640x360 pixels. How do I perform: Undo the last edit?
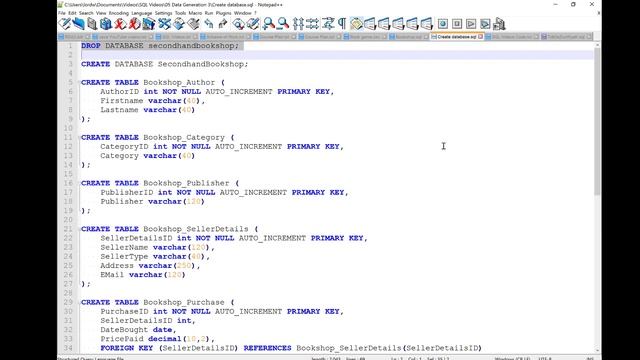pos(209,24)
